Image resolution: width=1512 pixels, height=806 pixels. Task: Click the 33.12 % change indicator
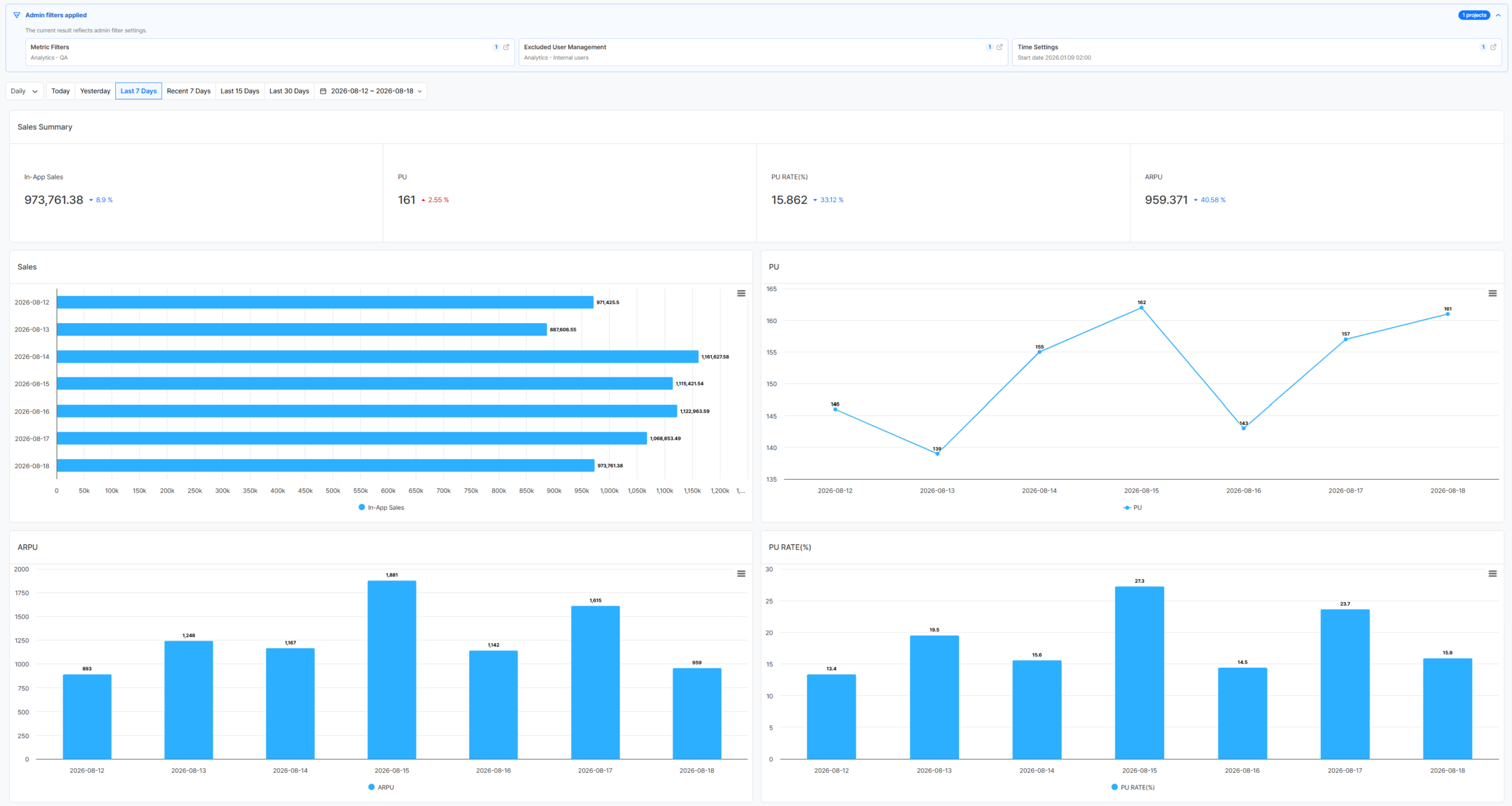pyautogui.click(x=829, y=200)
